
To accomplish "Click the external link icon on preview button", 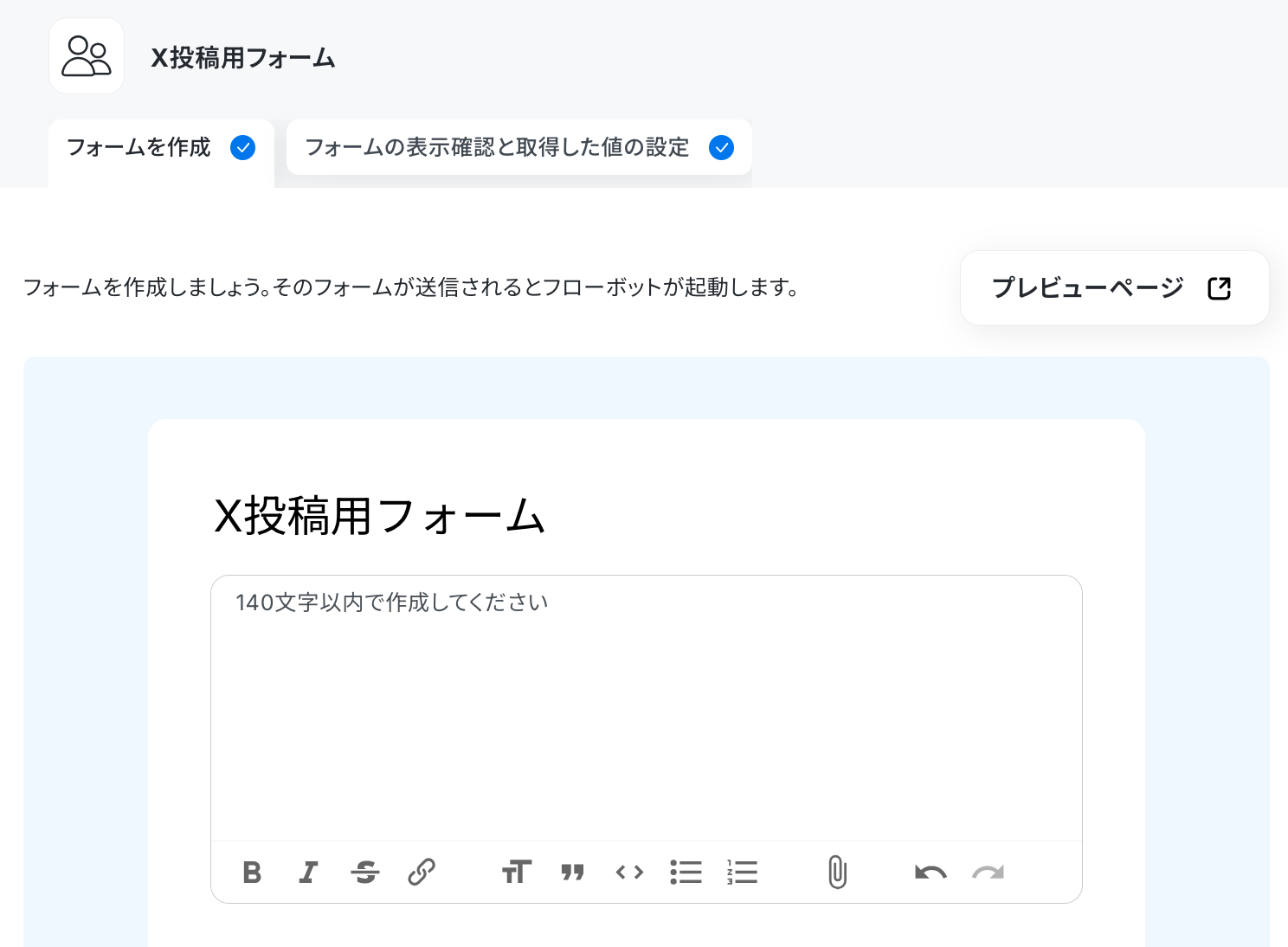I will [x=1219, y=288].
